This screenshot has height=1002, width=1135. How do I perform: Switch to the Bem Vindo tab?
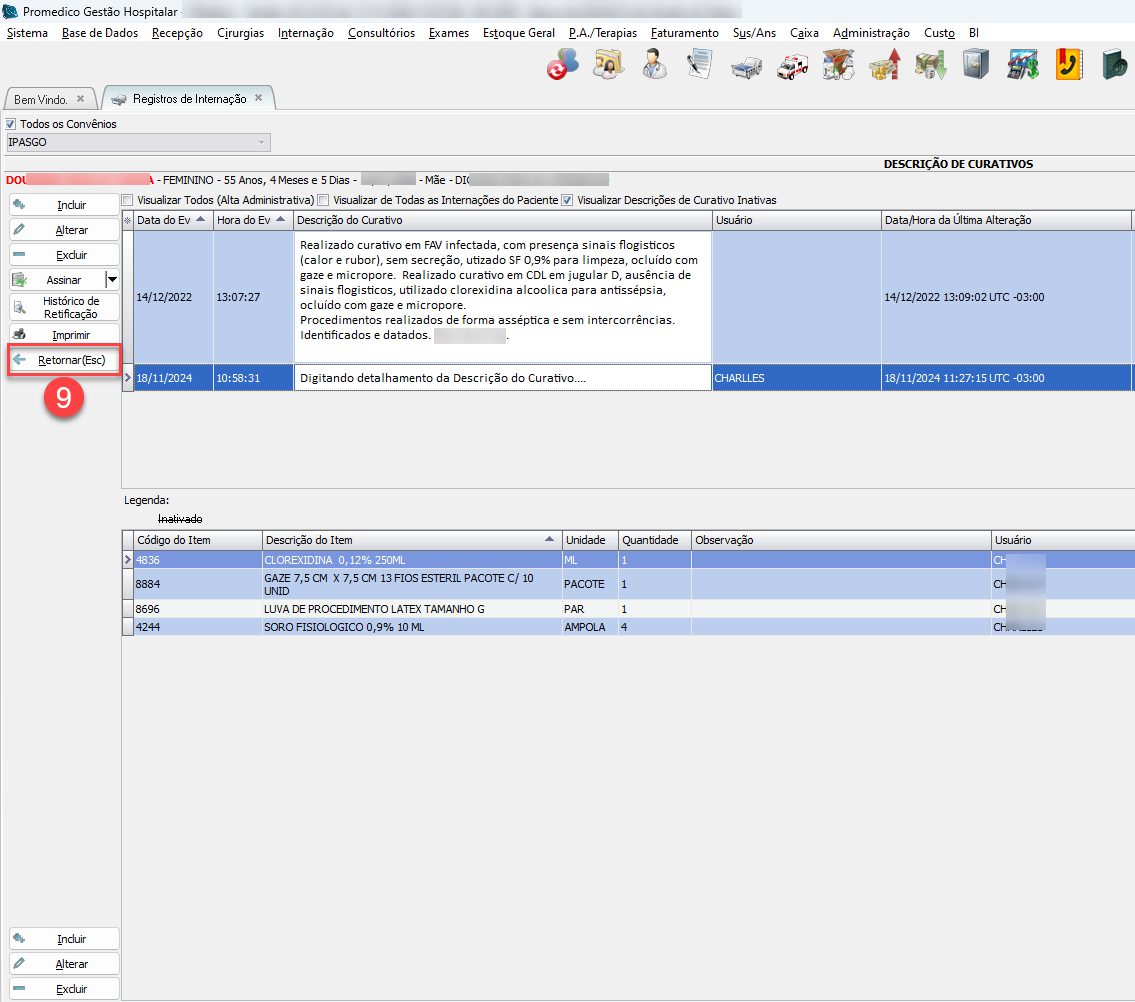[x=41, y=100]
